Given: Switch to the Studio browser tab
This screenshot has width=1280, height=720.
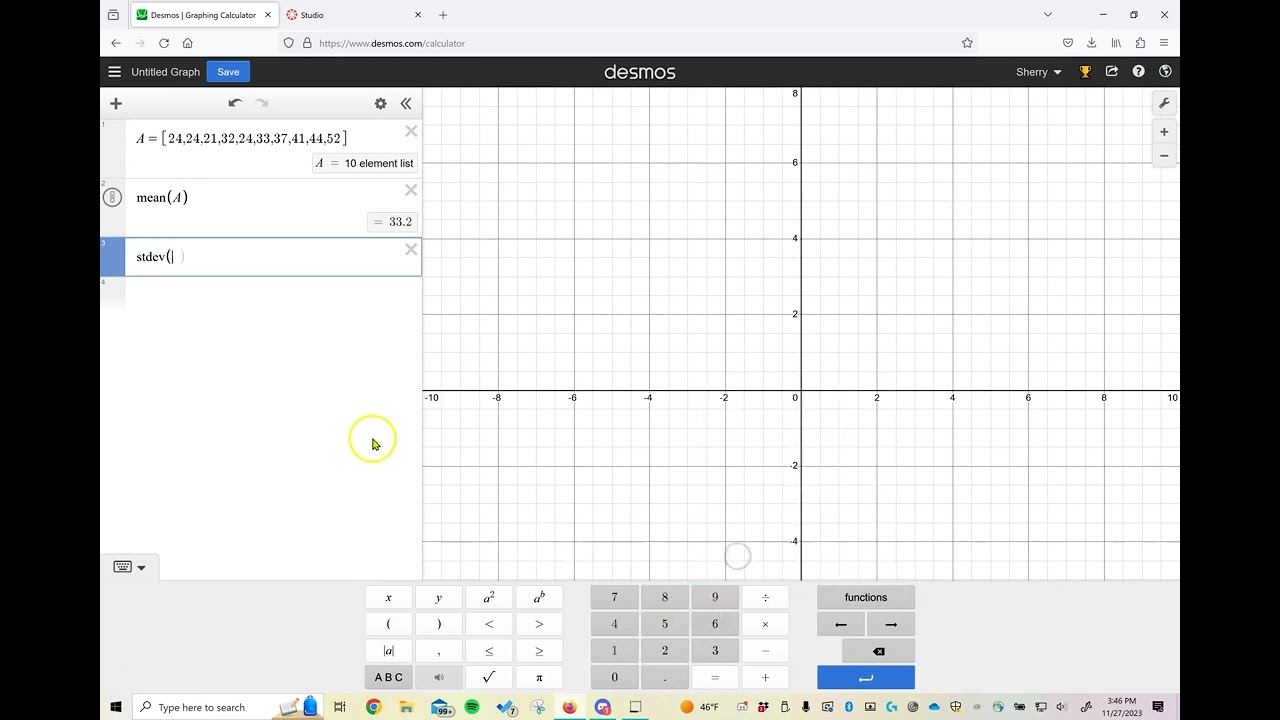Looking at the screenshot, I should coord(353,15).
